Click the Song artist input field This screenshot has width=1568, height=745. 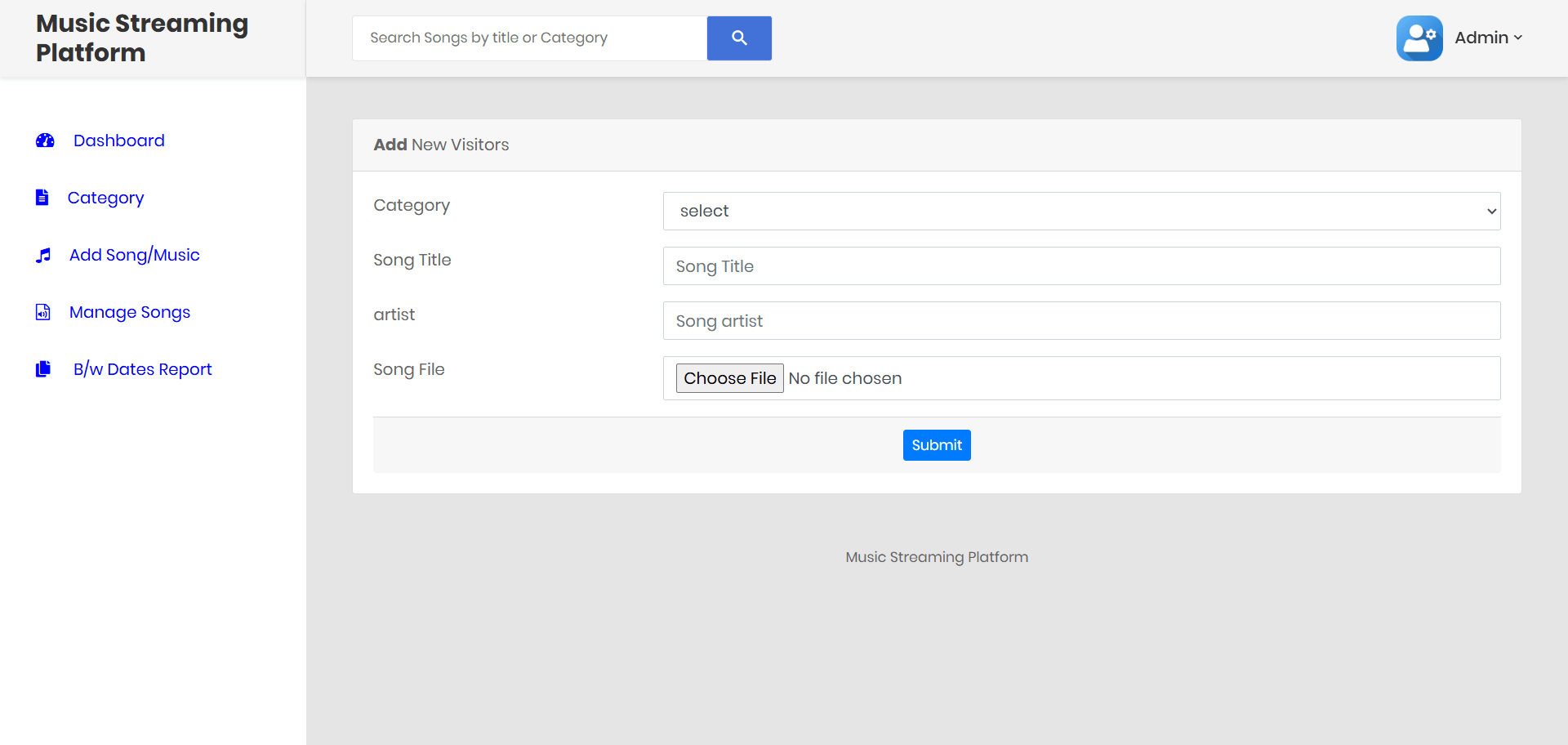point(1080,320)
